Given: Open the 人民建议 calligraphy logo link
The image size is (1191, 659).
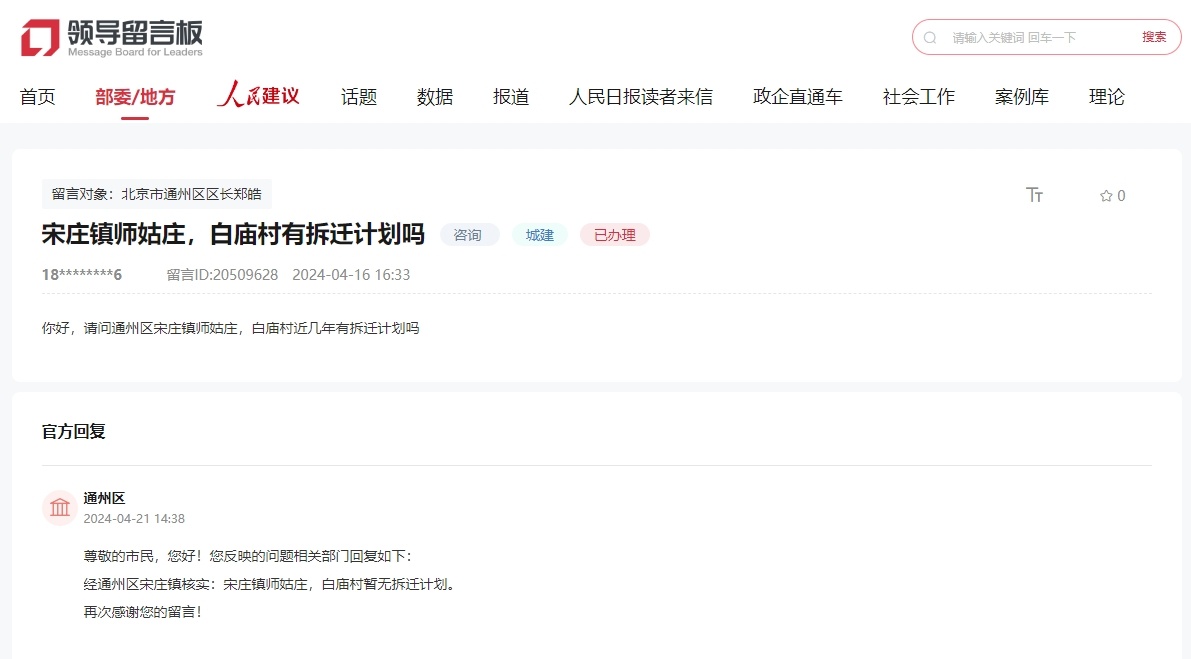Looking at the screenshot, I should (x=258, y=96).
